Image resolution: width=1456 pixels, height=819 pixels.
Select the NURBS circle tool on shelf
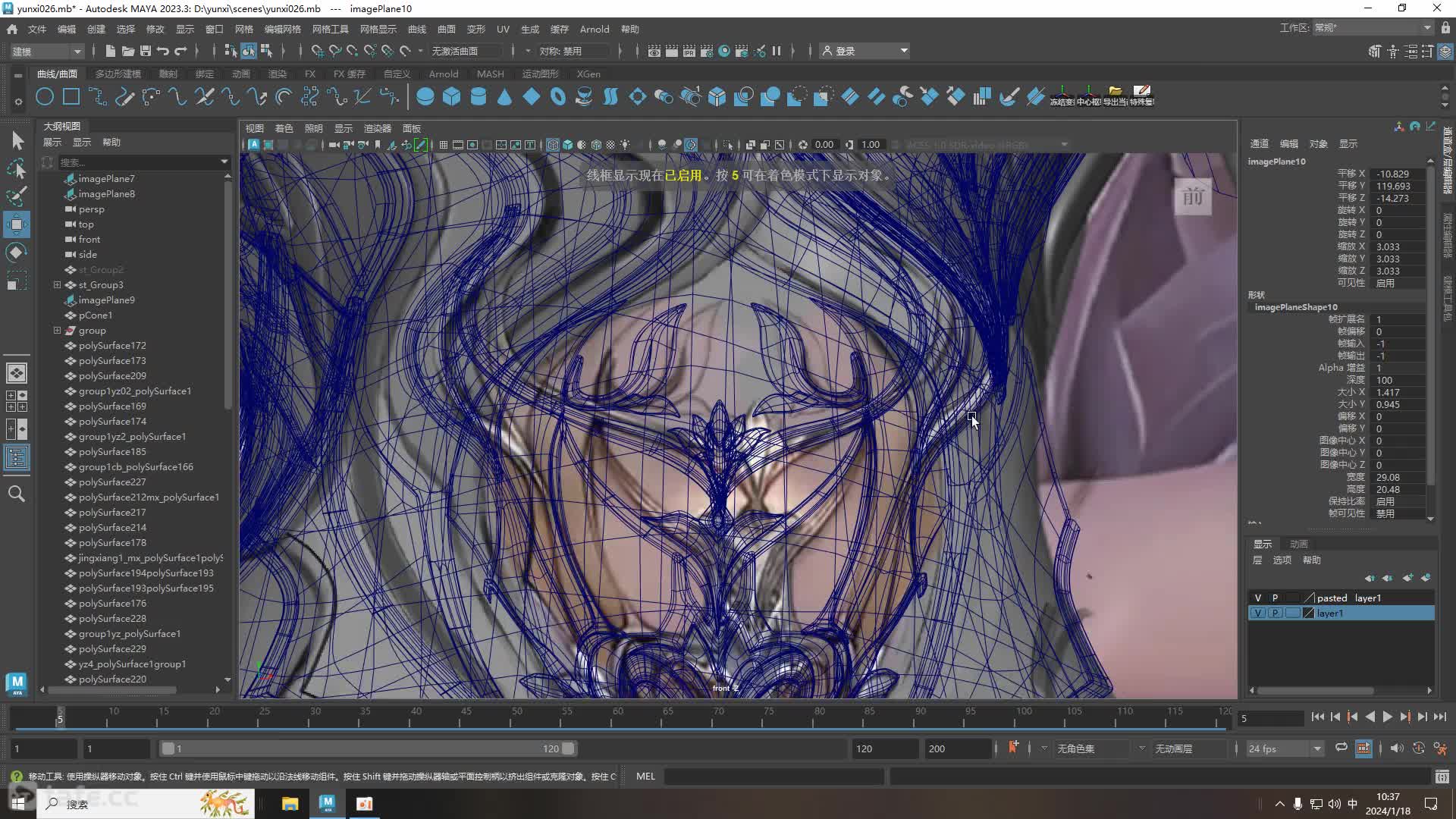click(x=45, y=97)
